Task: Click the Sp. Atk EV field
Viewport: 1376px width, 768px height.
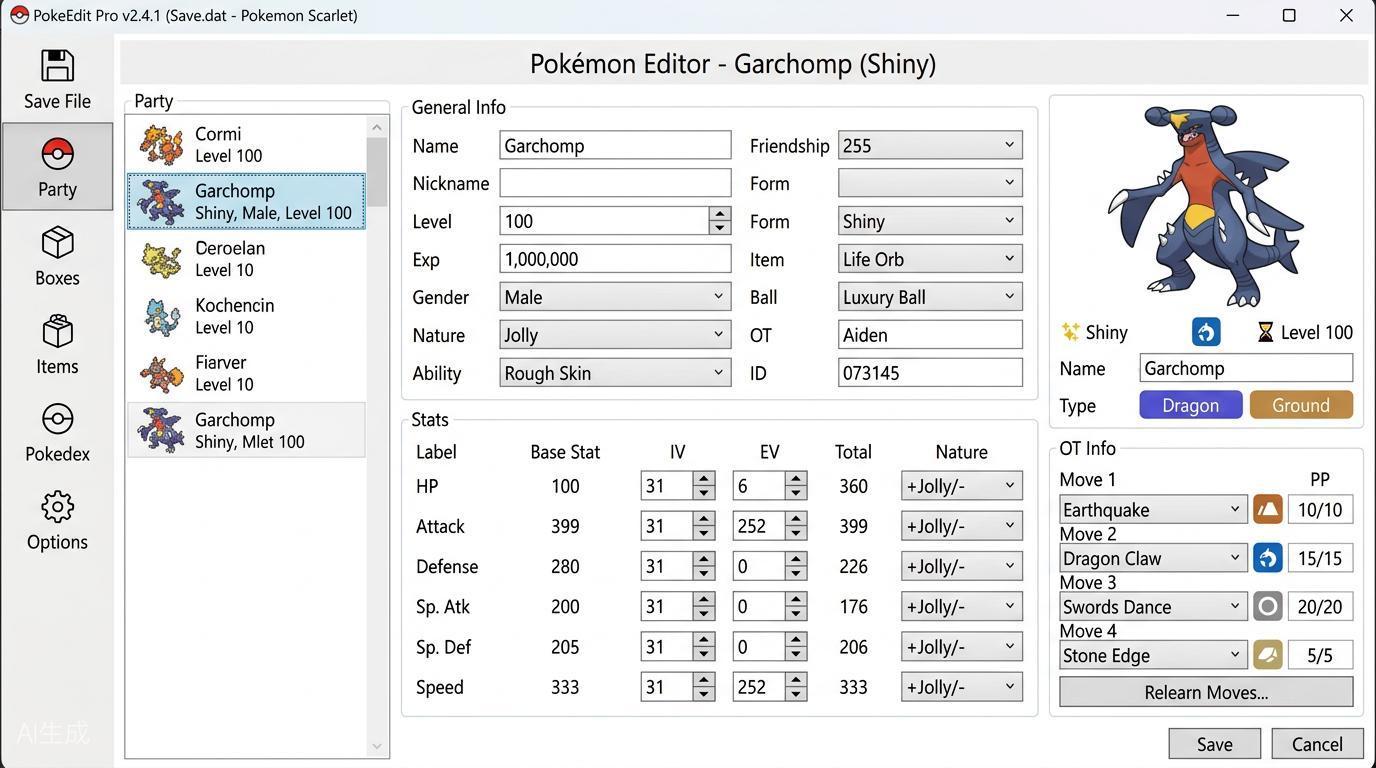Action: coord(759,607)
